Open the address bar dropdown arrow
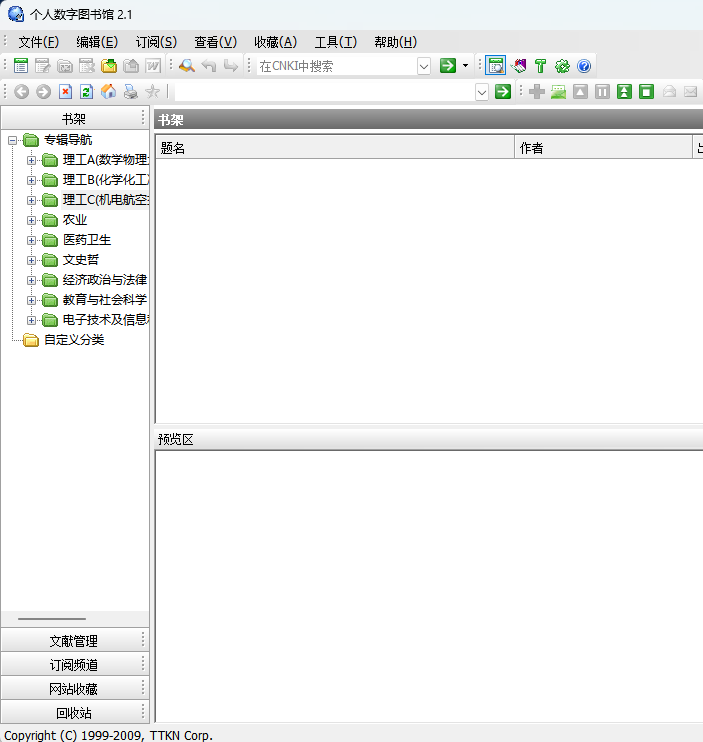The height and width of the screenshot is (742, 703). pos(481,92)
